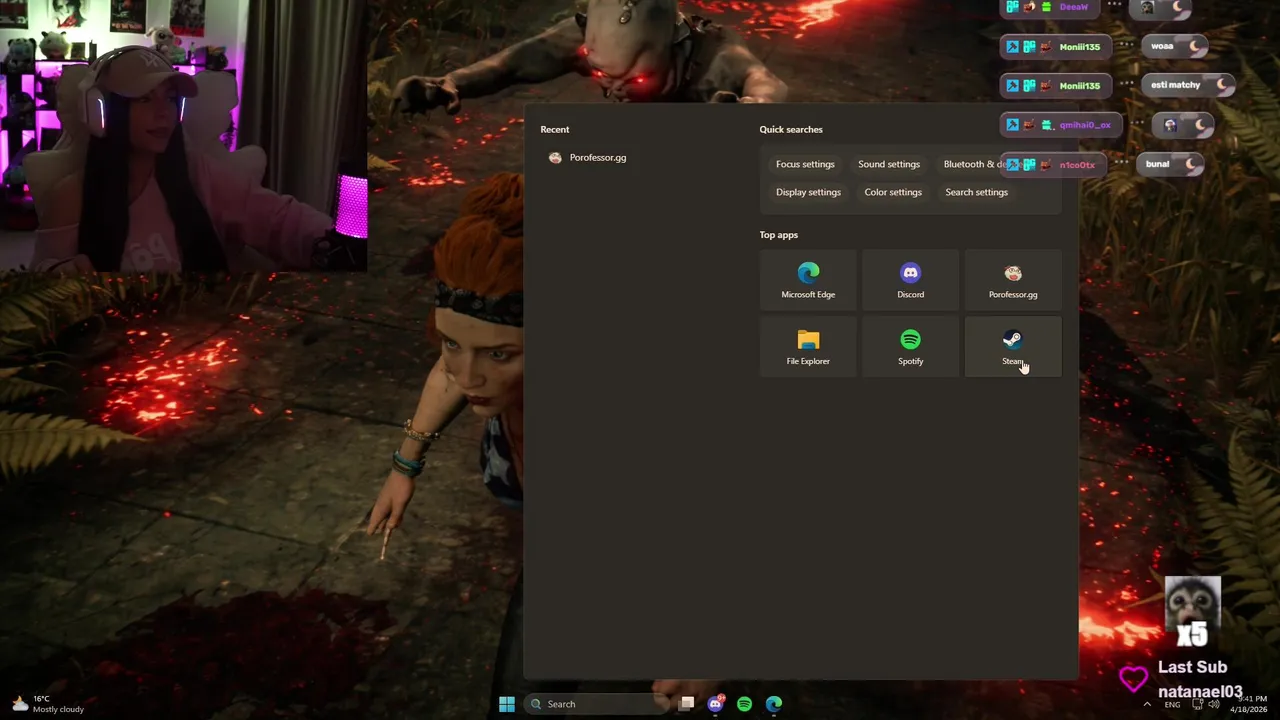Open Microsoft Edge from Top apps
Image resolution: width=1280 pixels, height=720 pixels.
pyautogui.click(x=808, y=281)
